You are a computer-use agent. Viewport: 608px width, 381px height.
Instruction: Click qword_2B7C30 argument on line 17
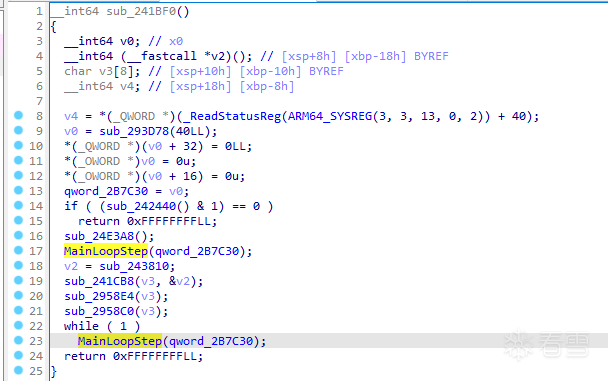click(x=197, y=251)
